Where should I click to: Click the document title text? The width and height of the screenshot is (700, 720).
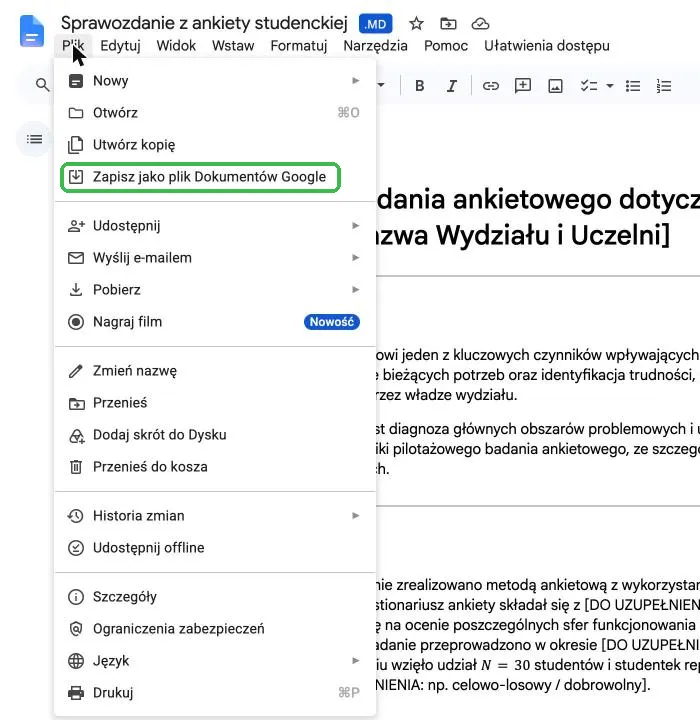[x=204, y=22]
